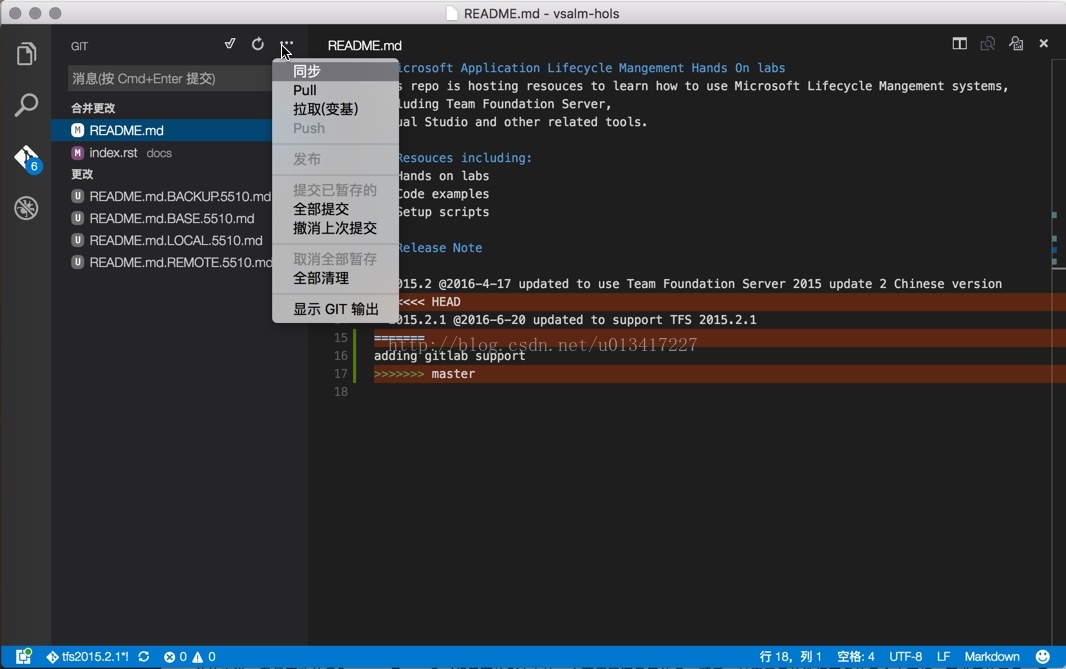Click the feedback smiley icon
This screenshot has height=669, width=1066.
[1042, 657]
